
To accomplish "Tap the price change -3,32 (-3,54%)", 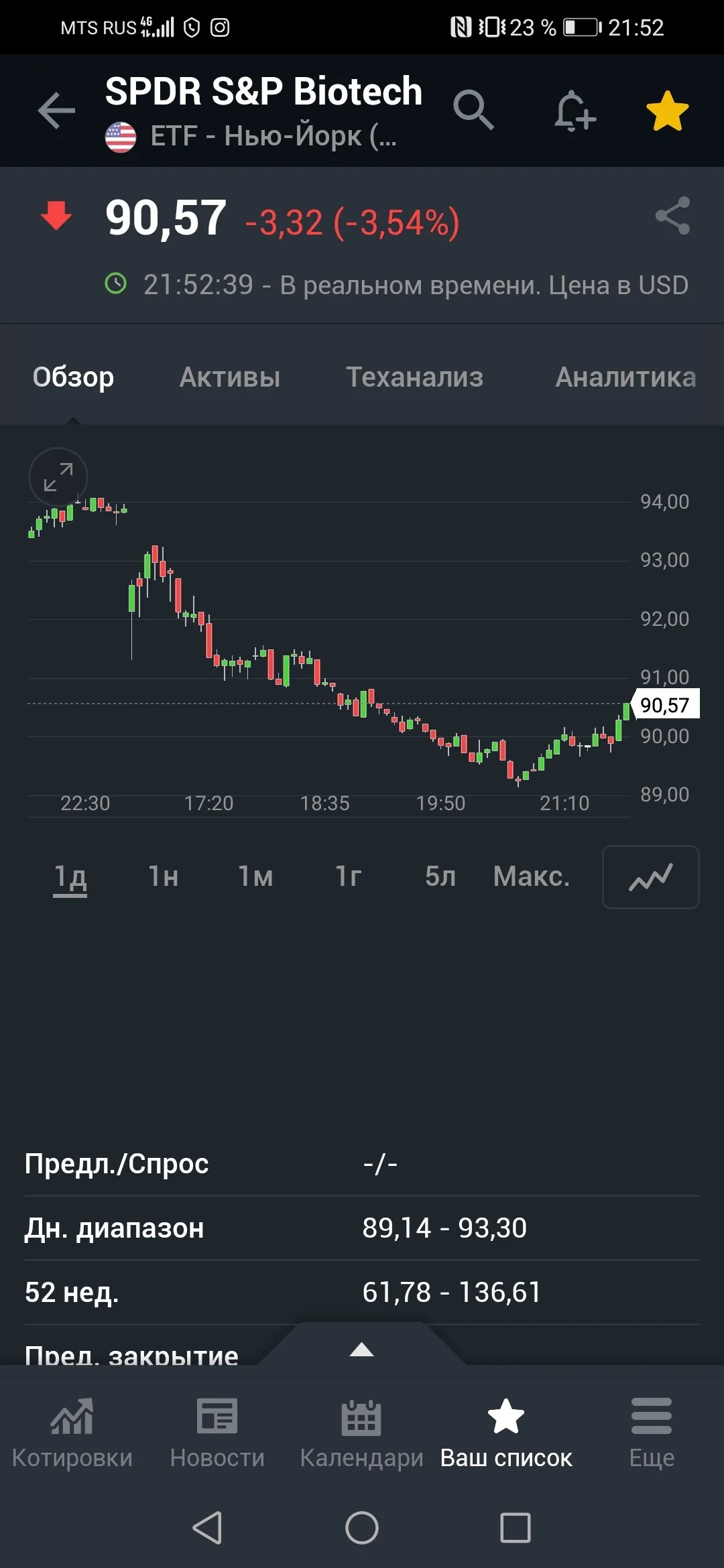I will tap(353, 222).
